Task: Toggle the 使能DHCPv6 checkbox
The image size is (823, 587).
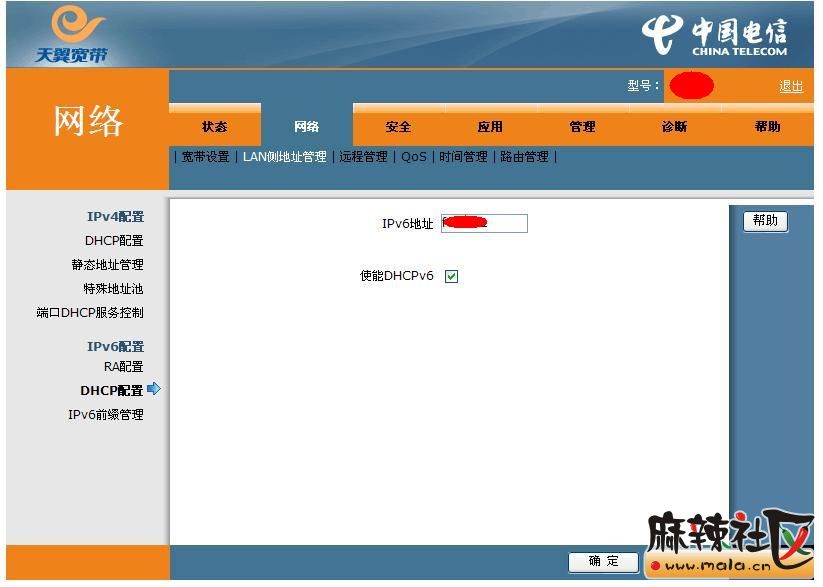Action: pos(451,277)
